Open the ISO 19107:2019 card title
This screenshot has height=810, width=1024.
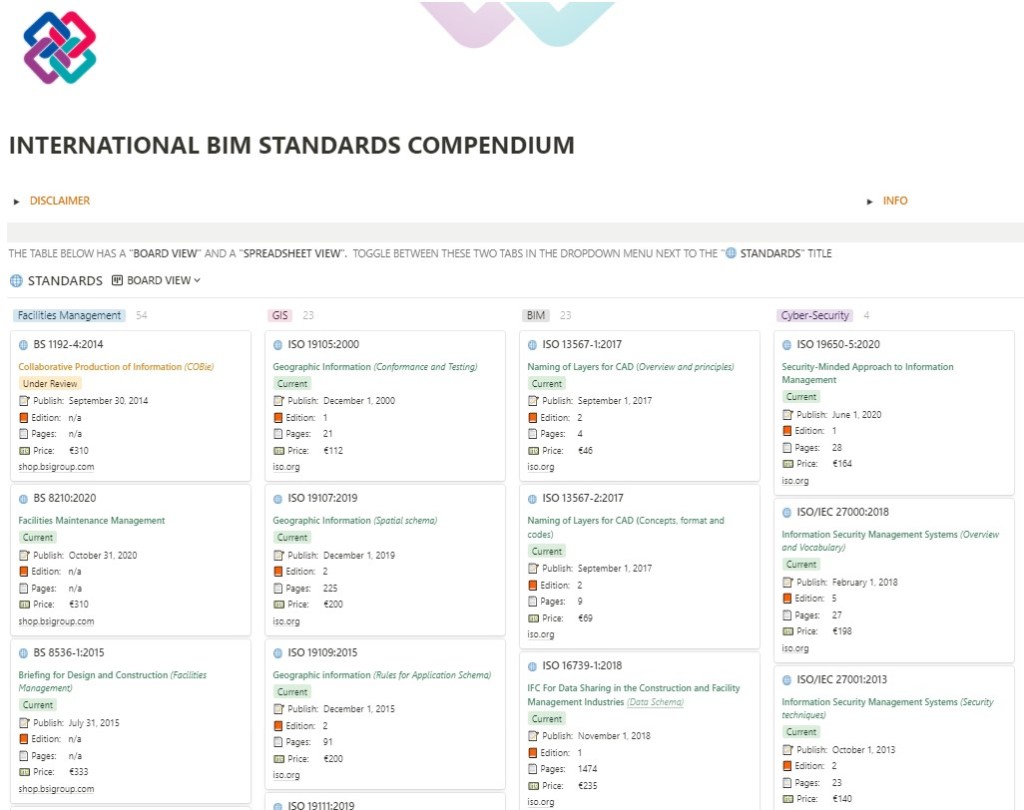[322, 498]
